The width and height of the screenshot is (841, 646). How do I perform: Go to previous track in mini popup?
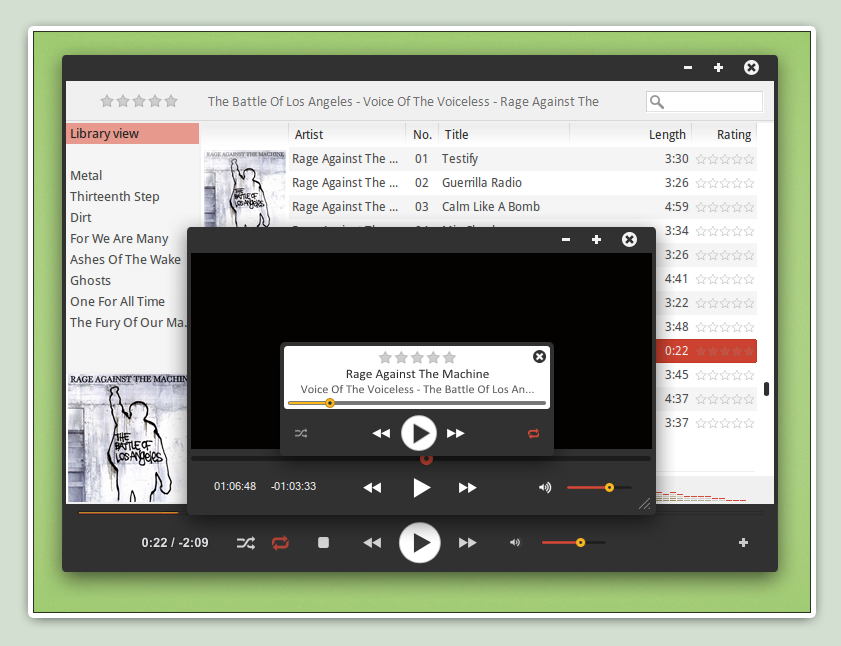click(381, 433)
